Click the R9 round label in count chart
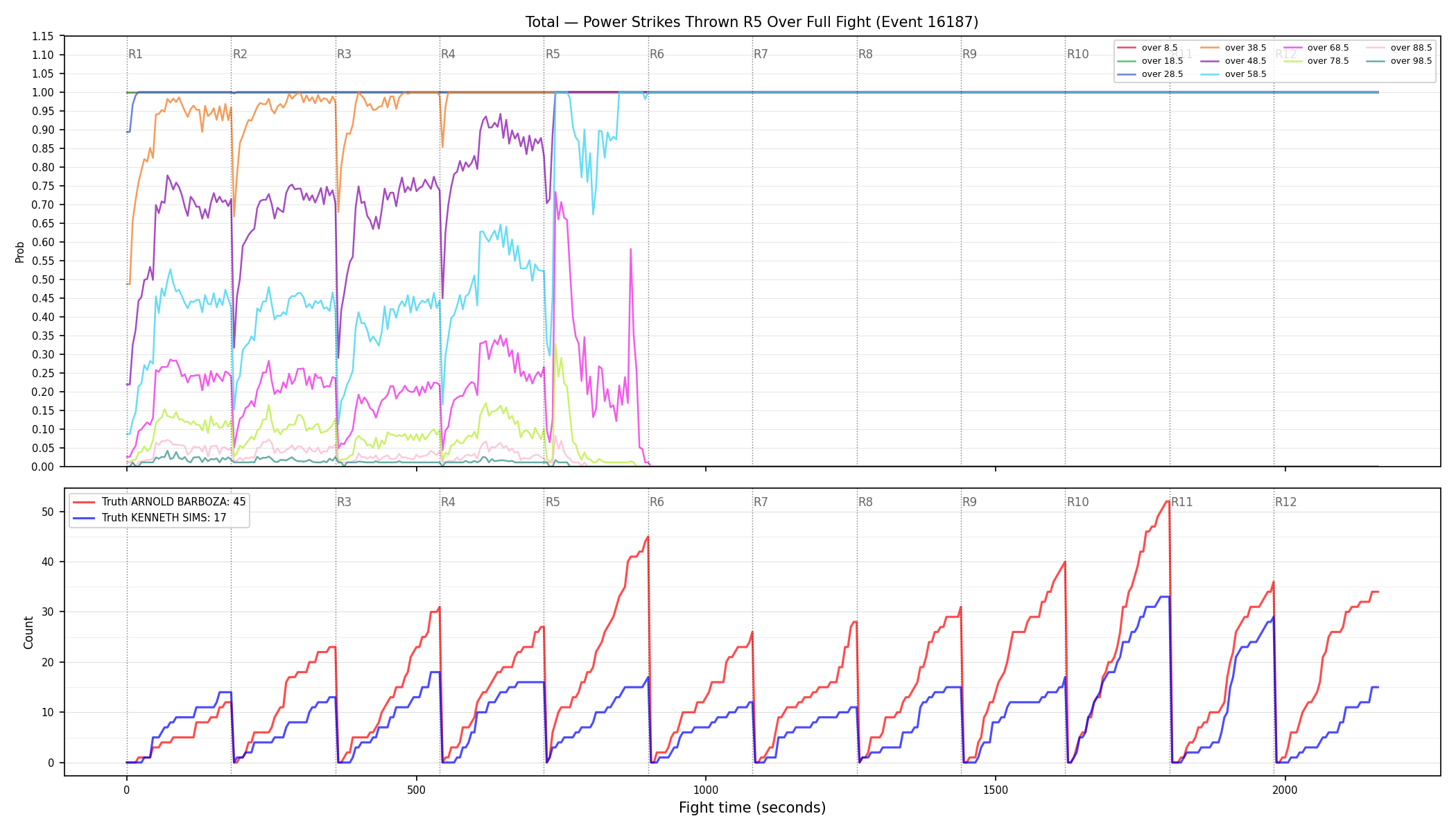This screenshot has height=832, width=1456. (x=969, y=502)
